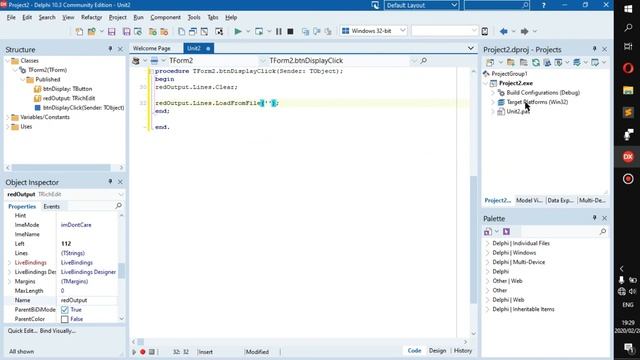Expand the Uses folder in Structure
640x360 pixels.
(8, 127)
